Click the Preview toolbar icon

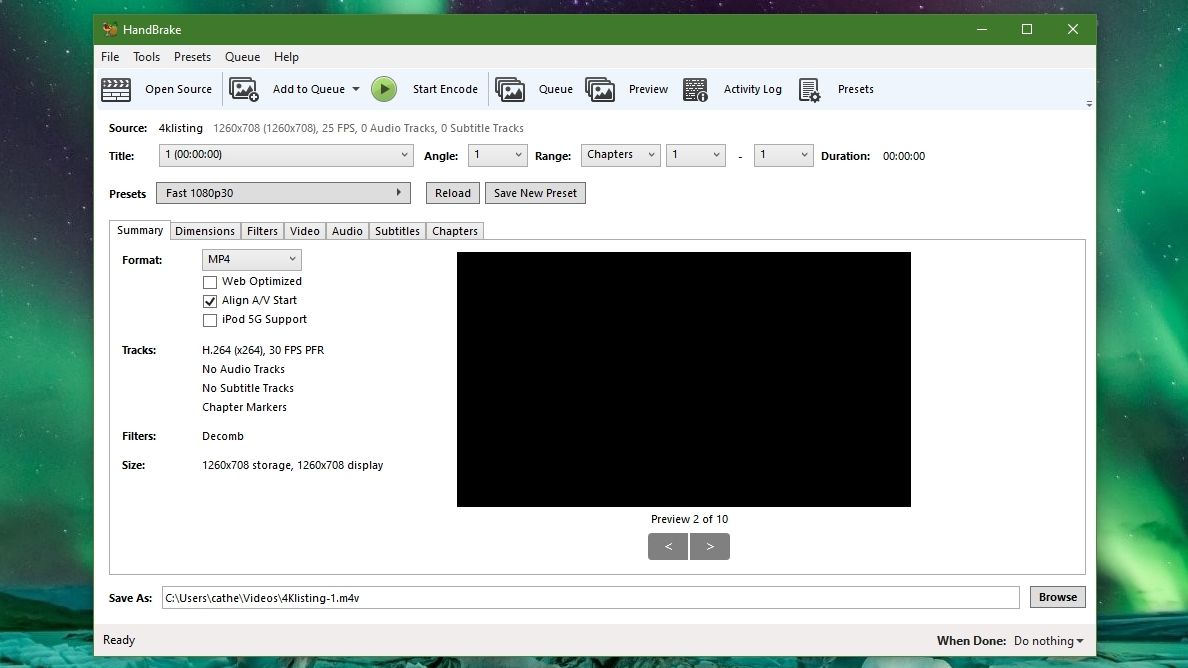pos(600,89)
